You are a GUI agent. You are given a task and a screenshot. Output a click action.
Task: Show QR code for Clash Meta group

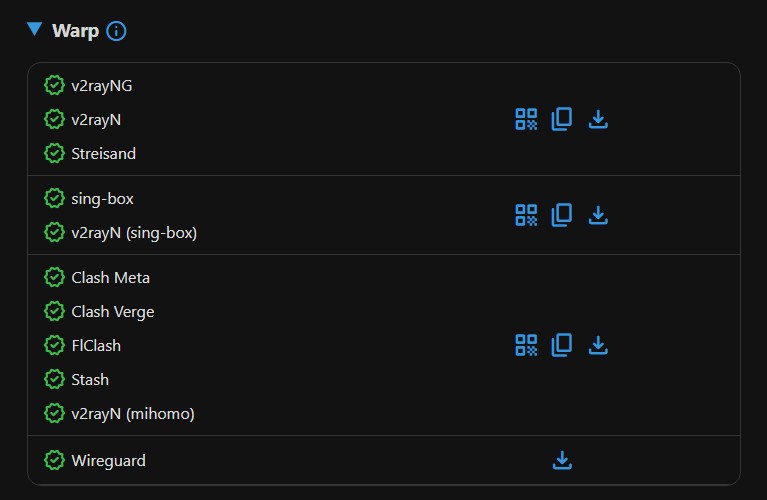pyautogui.click(x=526, y=345)
